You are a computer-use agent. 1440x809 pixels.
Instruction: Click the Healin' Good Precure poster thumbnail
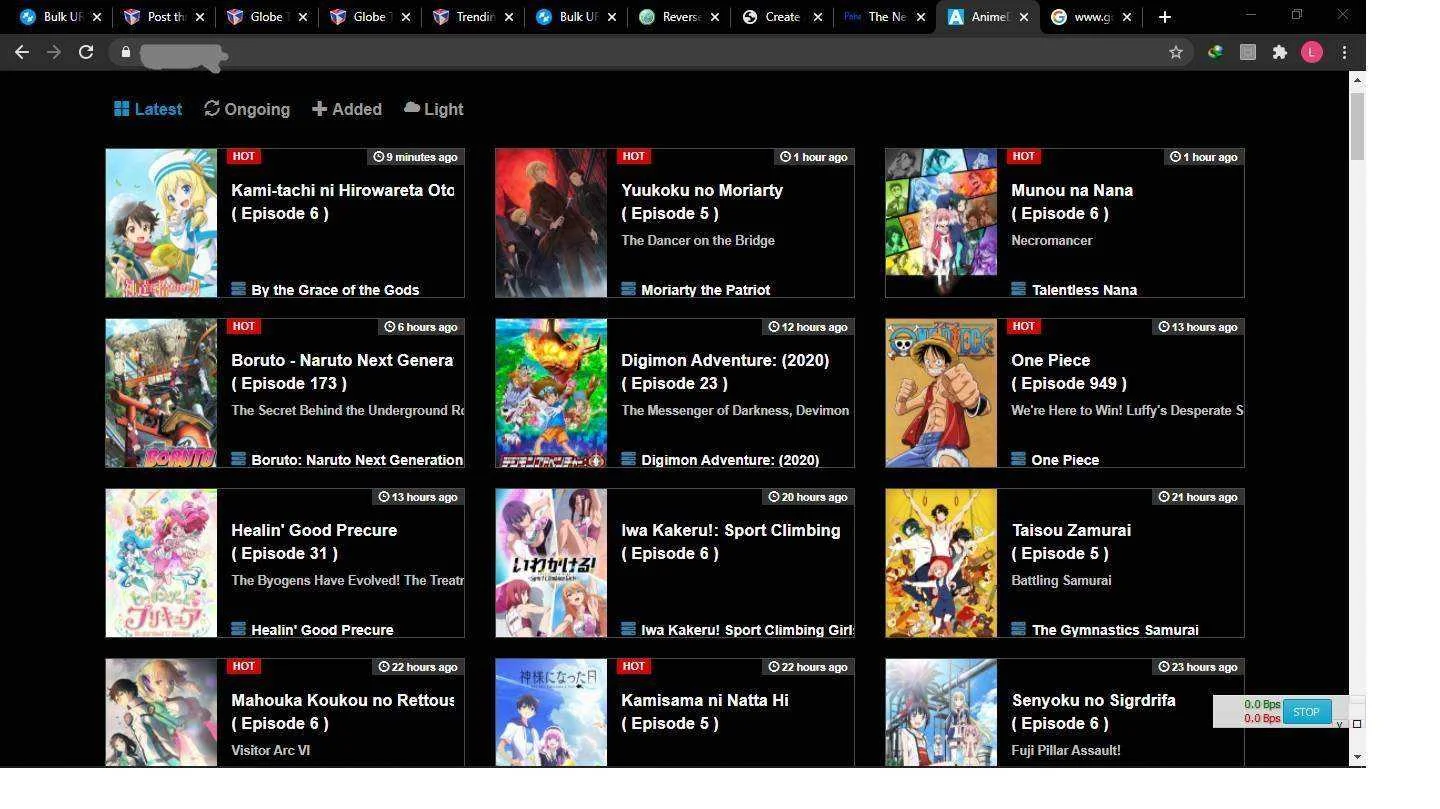click(x=161, y=563)
